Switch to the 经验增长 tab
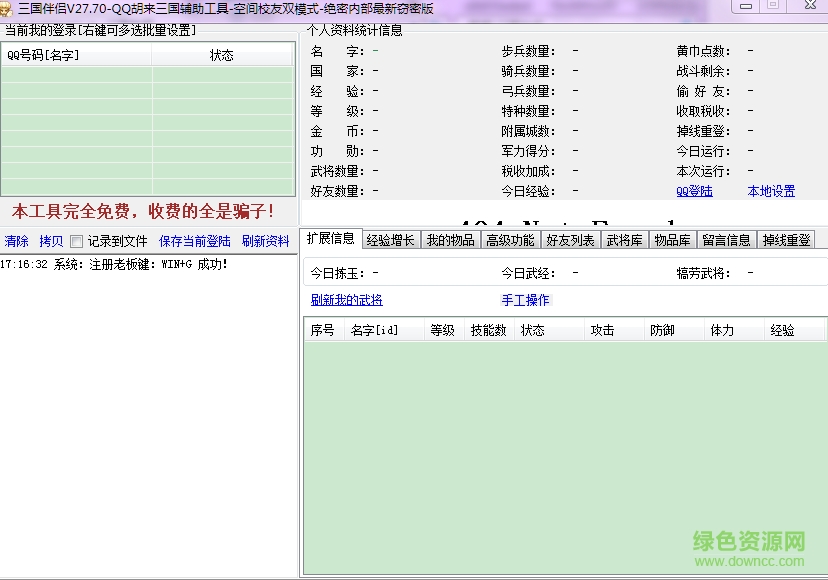Viewport: 828px width, 580px height. [390, 240]
